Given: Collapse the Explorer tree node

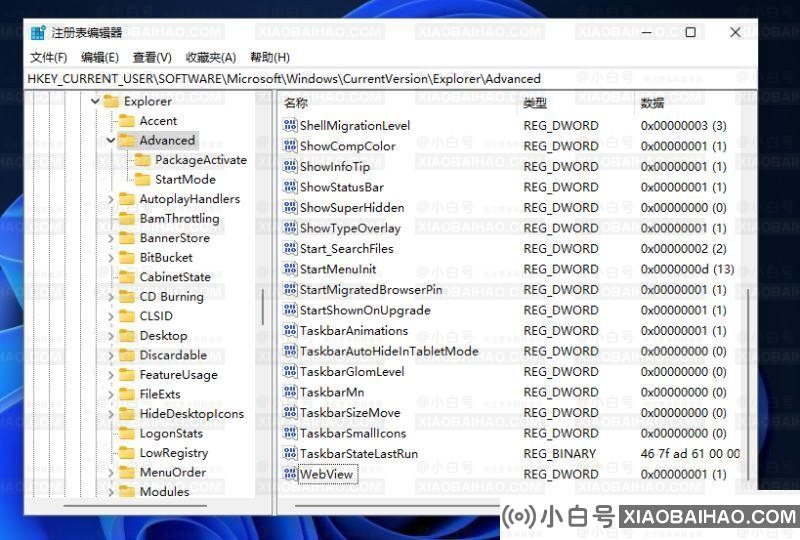Looking at the screenshot, I should [95, 101].
